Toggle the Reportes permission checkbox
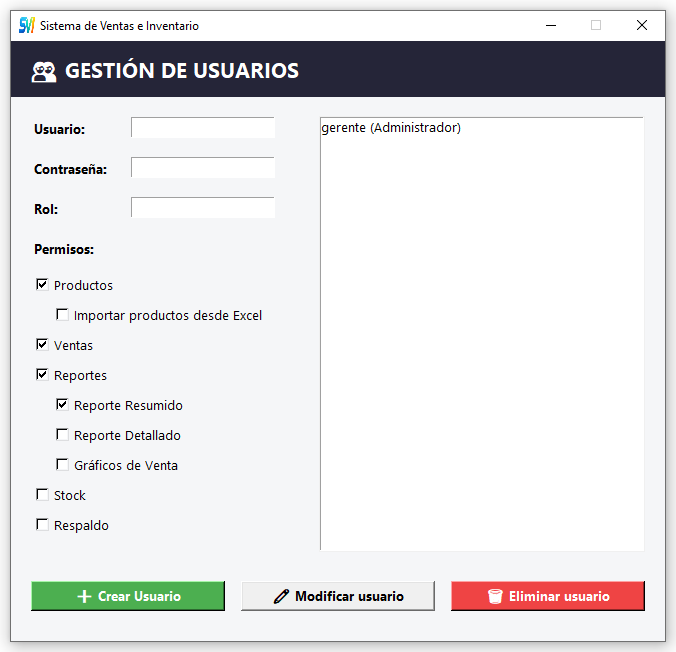Screen dimensions: 676x652 (42, 375)
